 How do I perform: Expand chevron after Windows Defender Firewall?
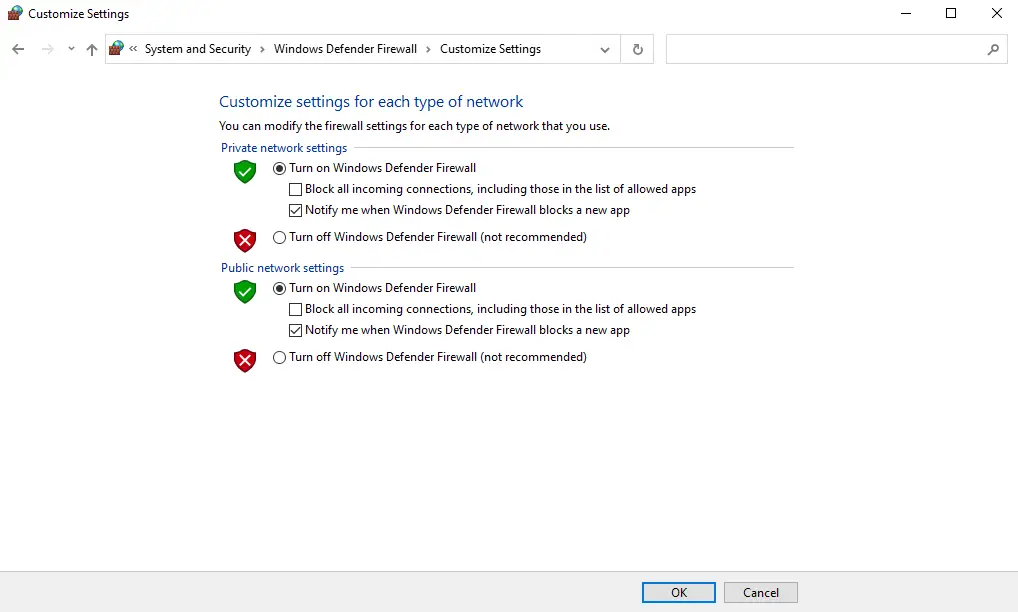(428, 49)
